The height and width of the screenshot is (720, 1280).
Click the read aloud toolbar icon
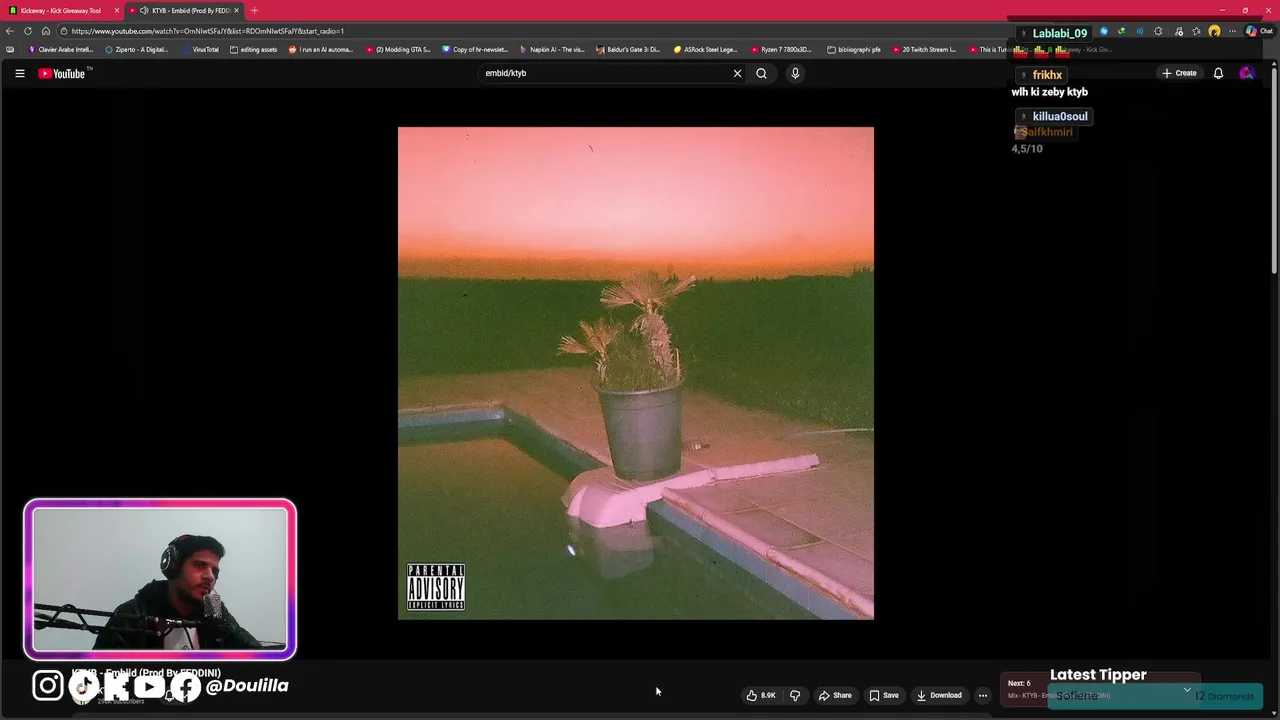pyautogui.click(x=1139, y=31)
